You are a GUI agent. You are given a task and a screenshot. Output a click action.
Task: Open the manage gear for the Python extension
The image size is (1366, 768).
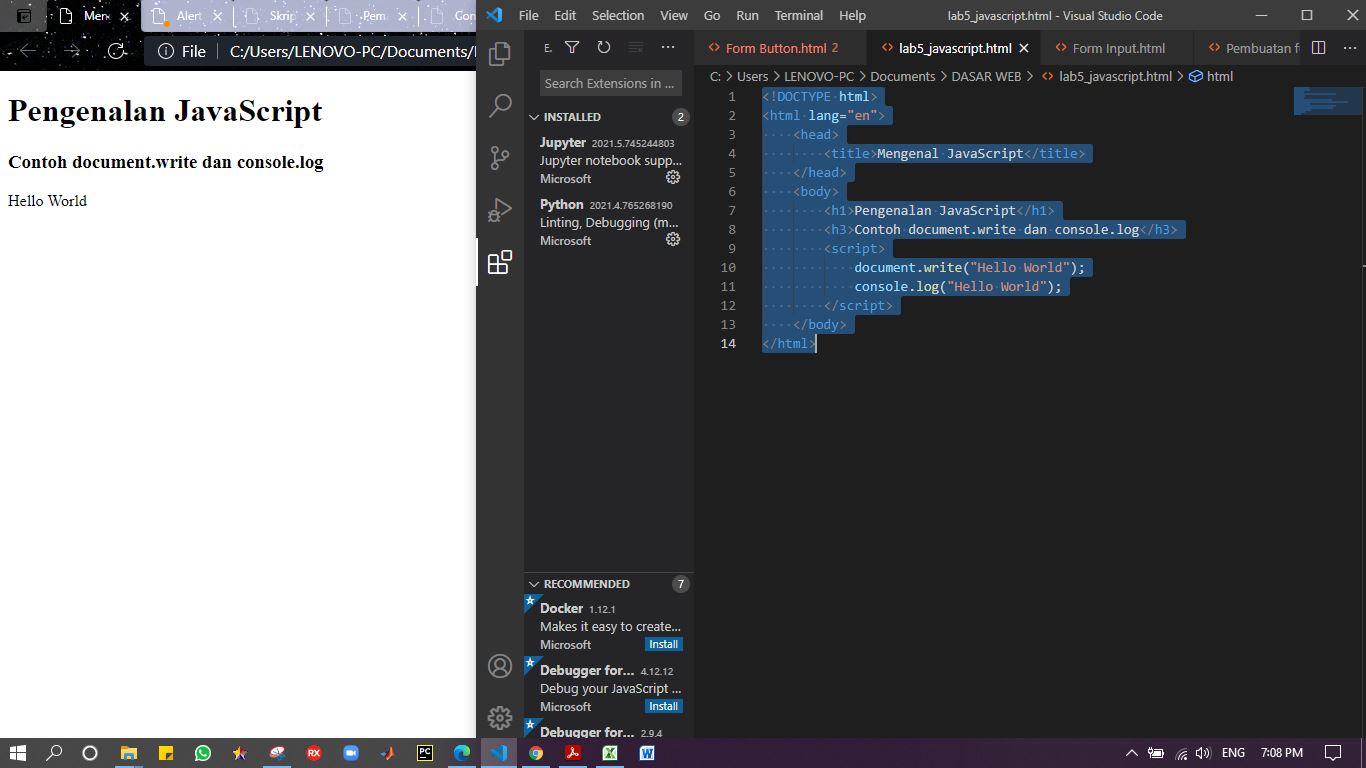pyautogui.click(x=673, y=239)
